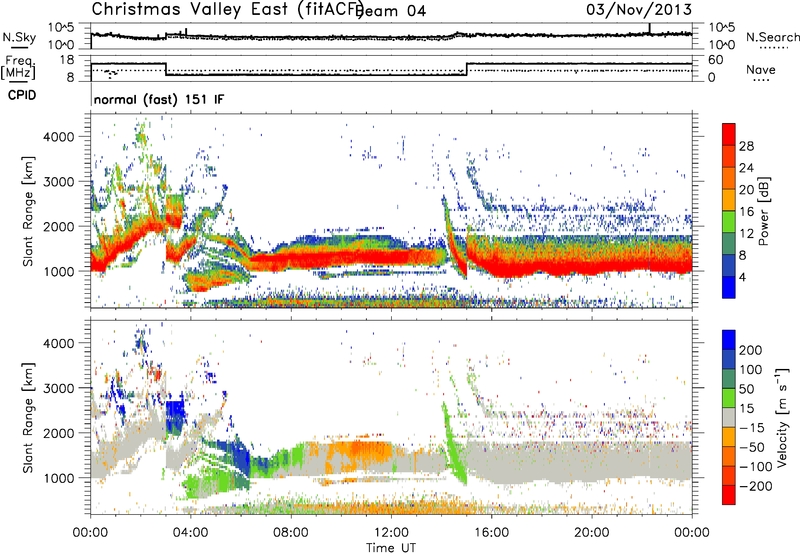Click the frequency step at 15:00
This screenshot has height=554, width=800.
pos(467,69)
